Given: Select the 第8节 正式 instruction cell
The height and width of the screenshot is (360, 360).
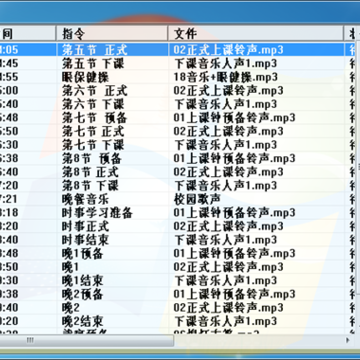Looking at the screenshot, I should [x=90, y=172].
